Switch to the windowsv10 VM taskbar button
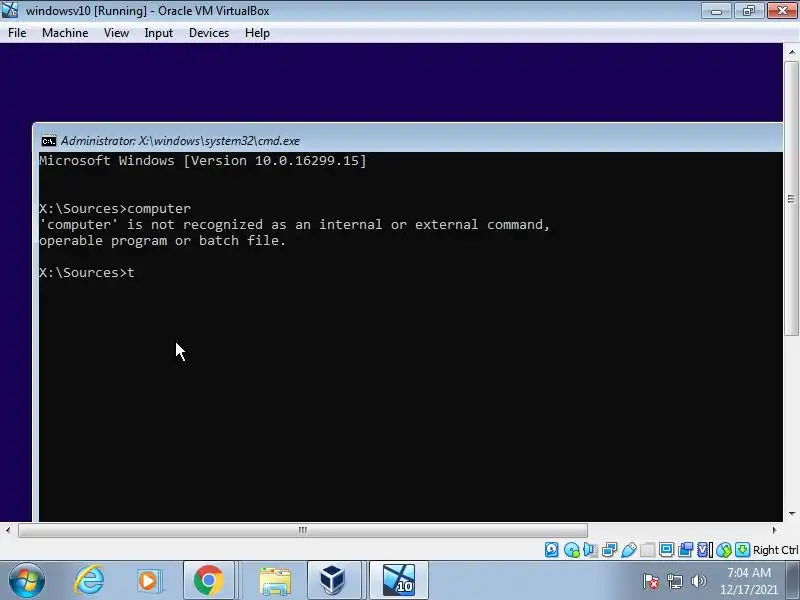This screenshot has width=800, height=600. pyautogui.click(x=398, y=580)
